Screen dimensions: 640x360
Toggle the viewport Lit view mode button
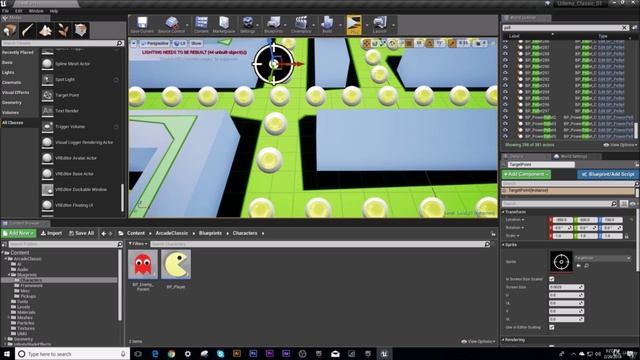(x=180, y=43)
